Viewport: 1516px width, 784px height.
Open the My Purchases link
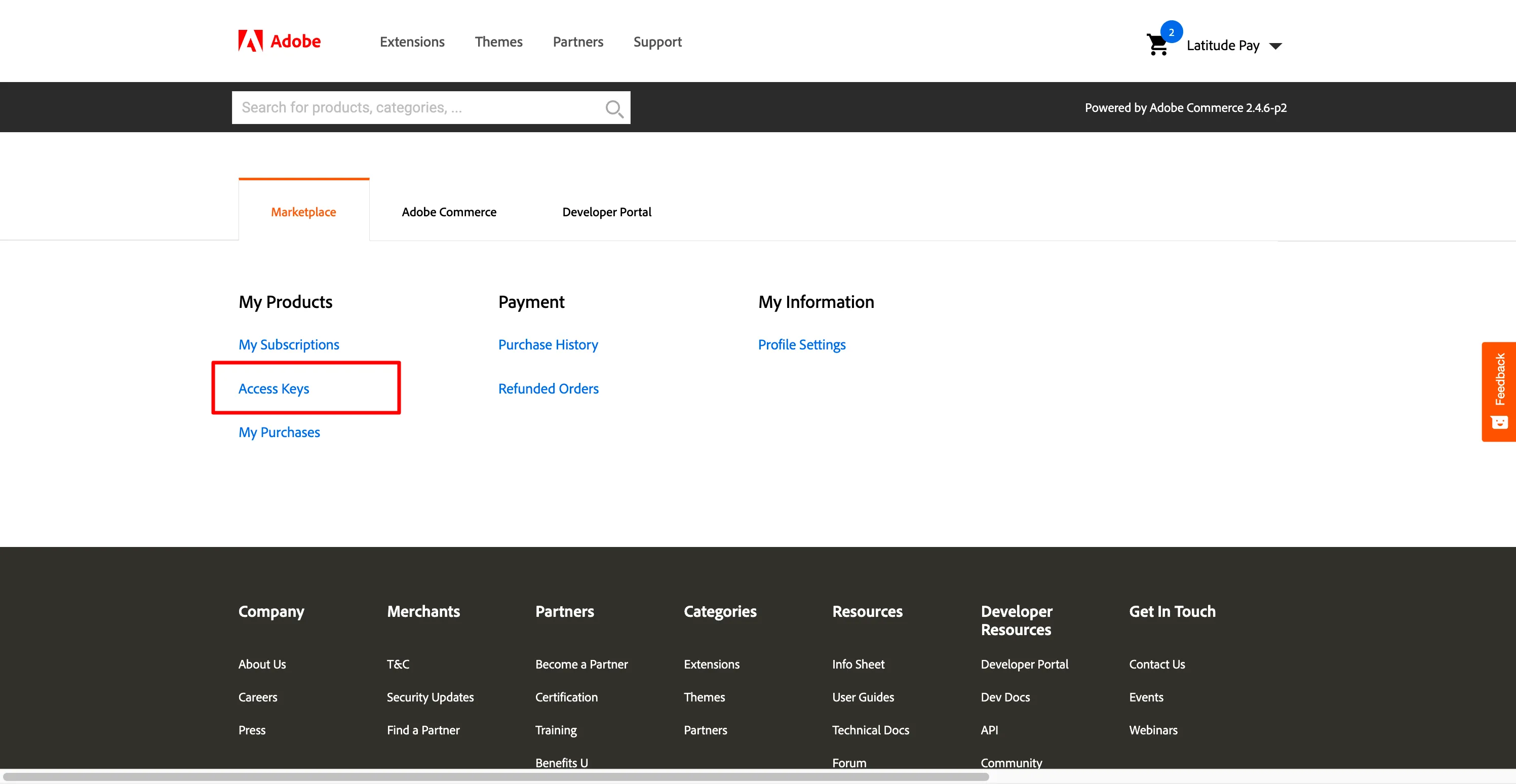pyautogui.click(x=279, y=432)
